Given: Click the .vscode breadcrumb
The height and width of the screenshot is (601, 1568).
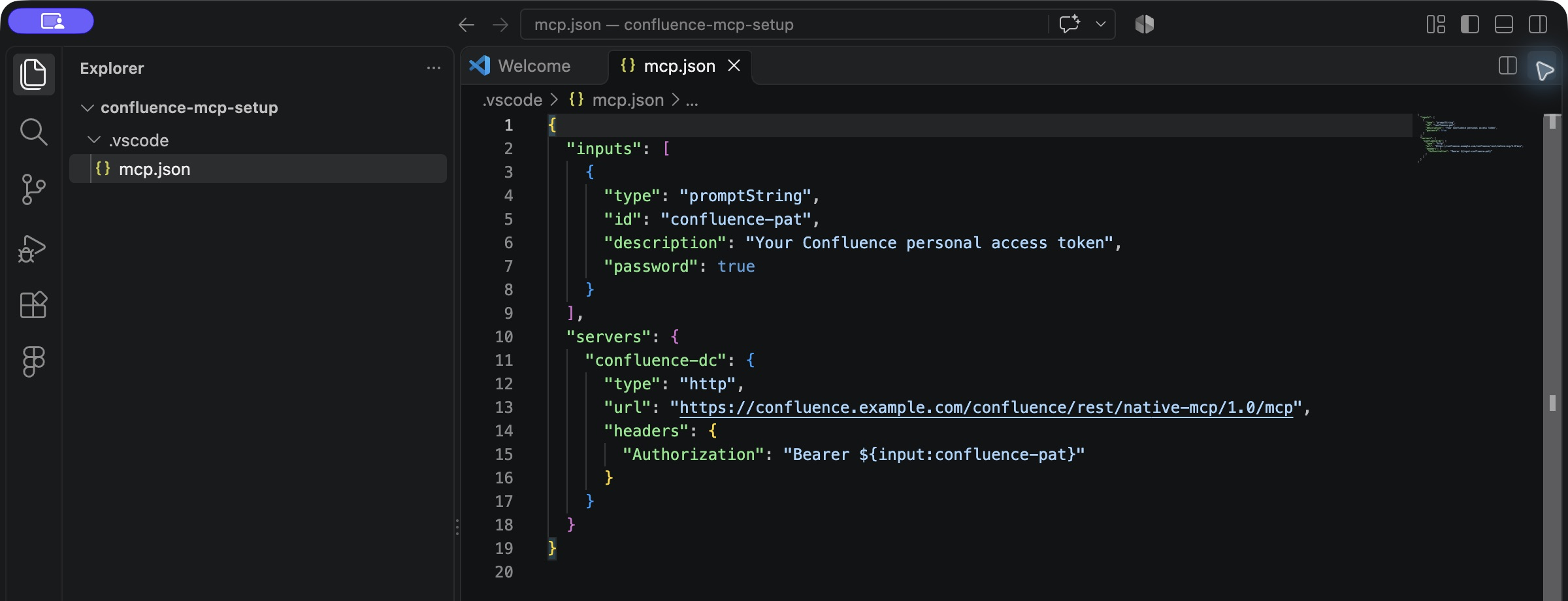Looking at the screenshot, I should click(512, 100).
